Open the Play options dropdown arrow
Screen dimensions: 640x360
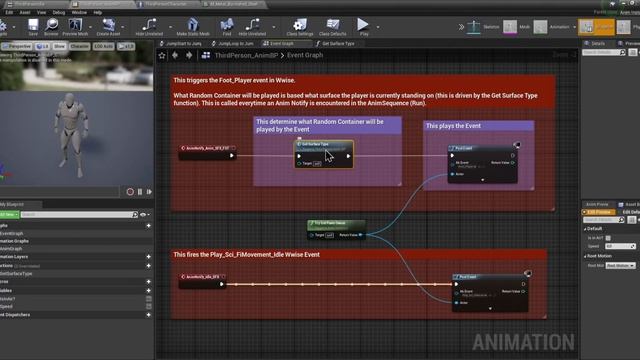(x=378, y=27)
